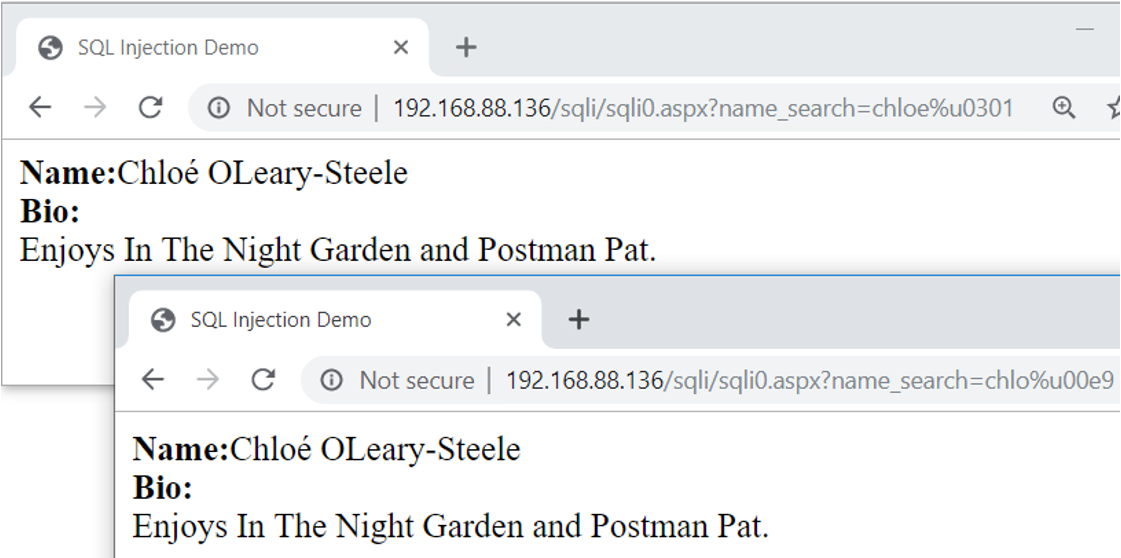Open new tab in top browser window

[x=465, y=47]
